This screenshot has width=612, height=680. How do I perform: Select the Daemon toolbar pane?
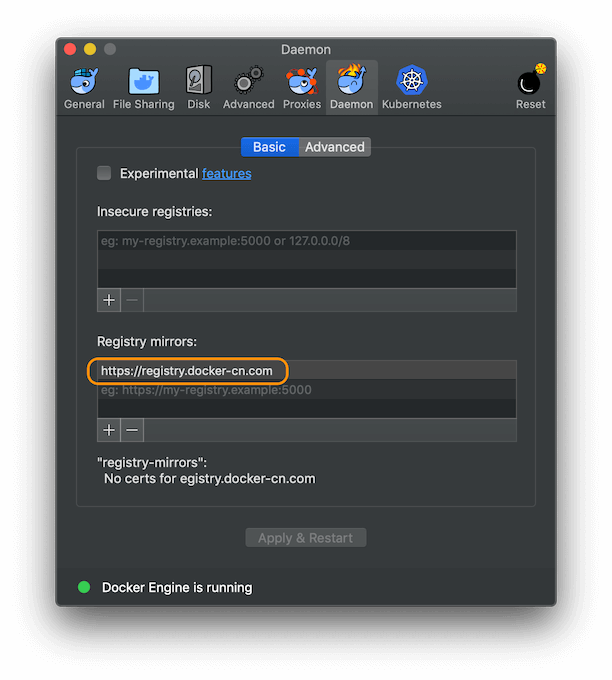pyautogui.click(x=351, y=88)
